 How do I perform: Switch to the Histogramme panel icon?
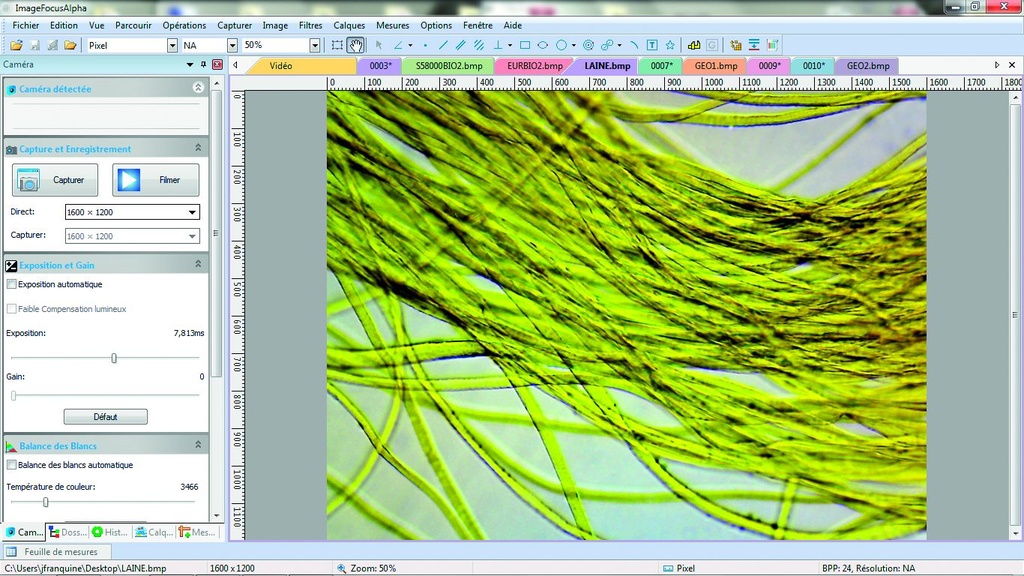(x=107, y=532)
